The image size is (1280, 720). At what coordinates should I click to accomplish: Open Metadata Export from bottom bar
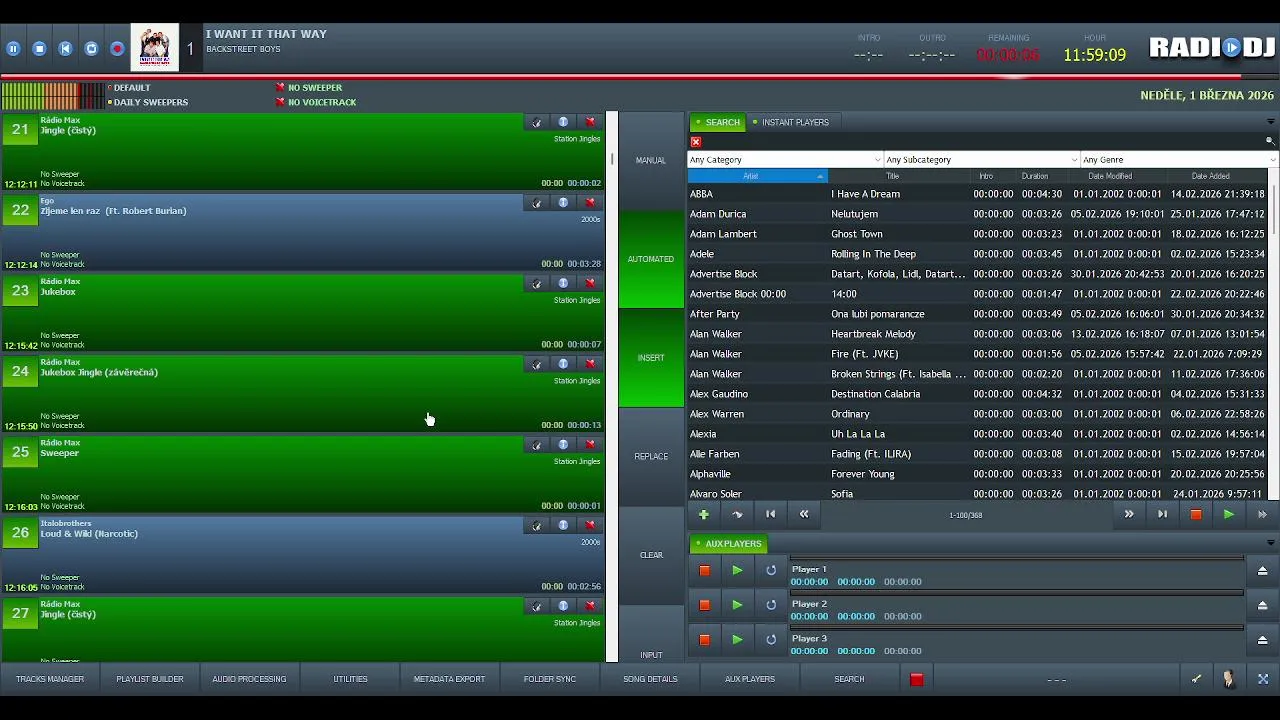[x=449, y=679]
